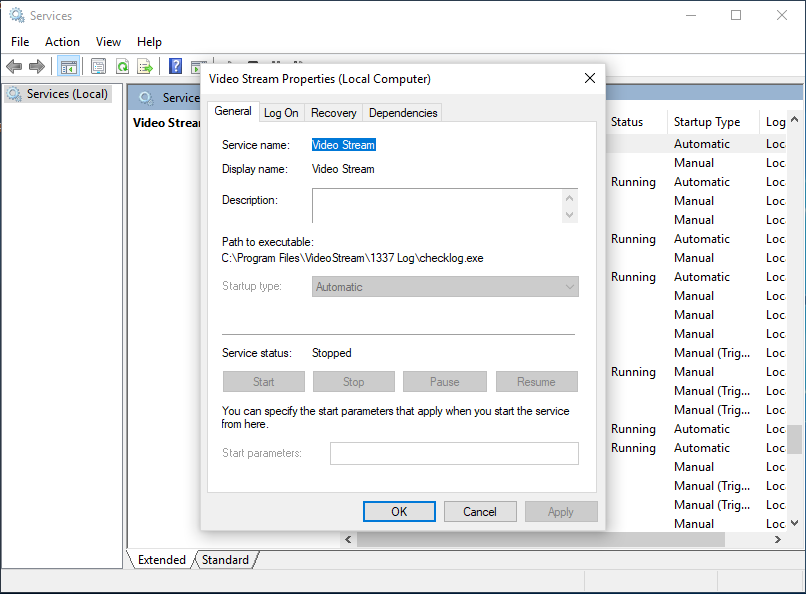
Task: Click the Start Service icon in the toolbar
Action: (x=198, y=66)
